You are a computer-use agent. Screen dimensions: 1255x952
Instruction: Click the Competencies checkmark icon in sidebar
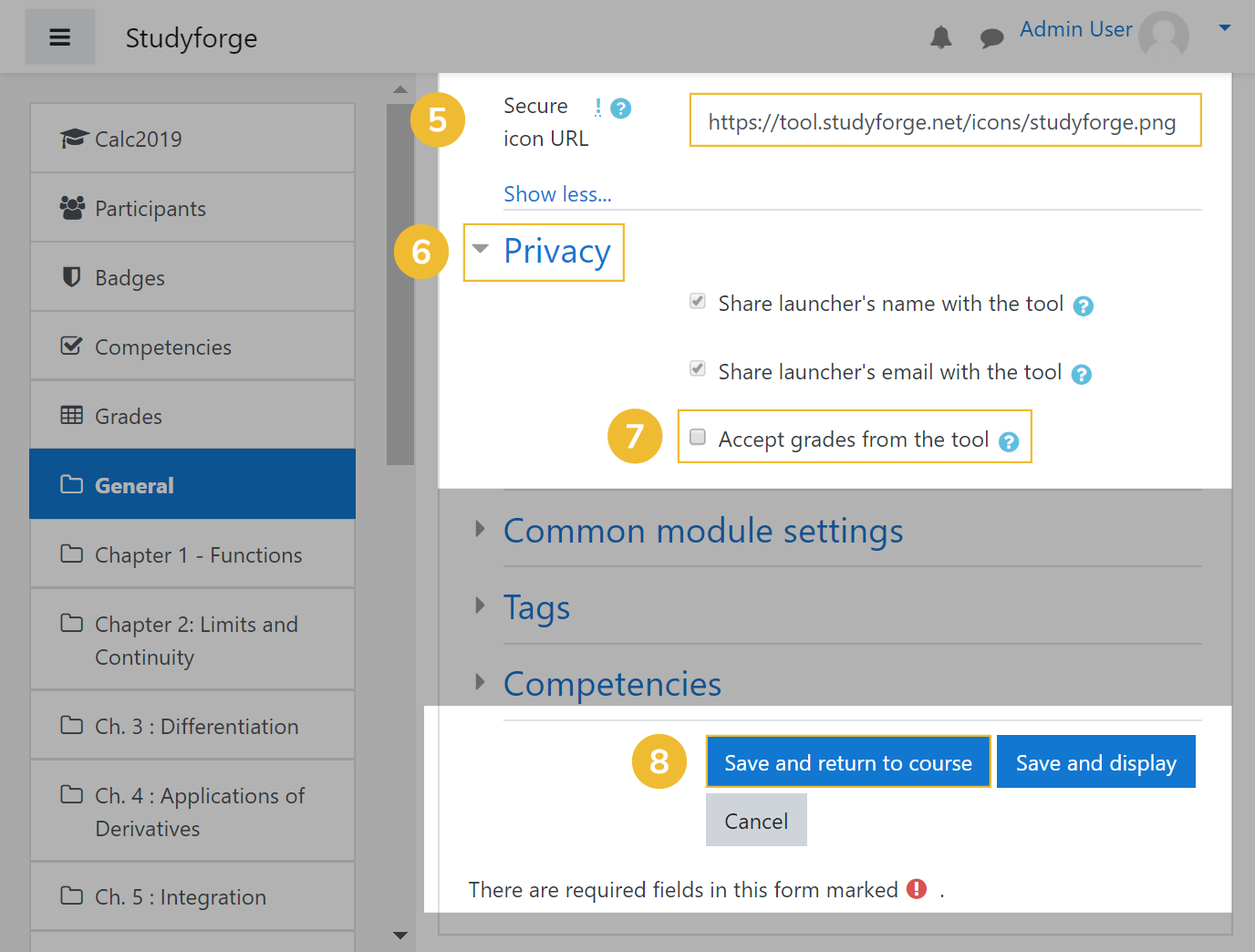72,346
